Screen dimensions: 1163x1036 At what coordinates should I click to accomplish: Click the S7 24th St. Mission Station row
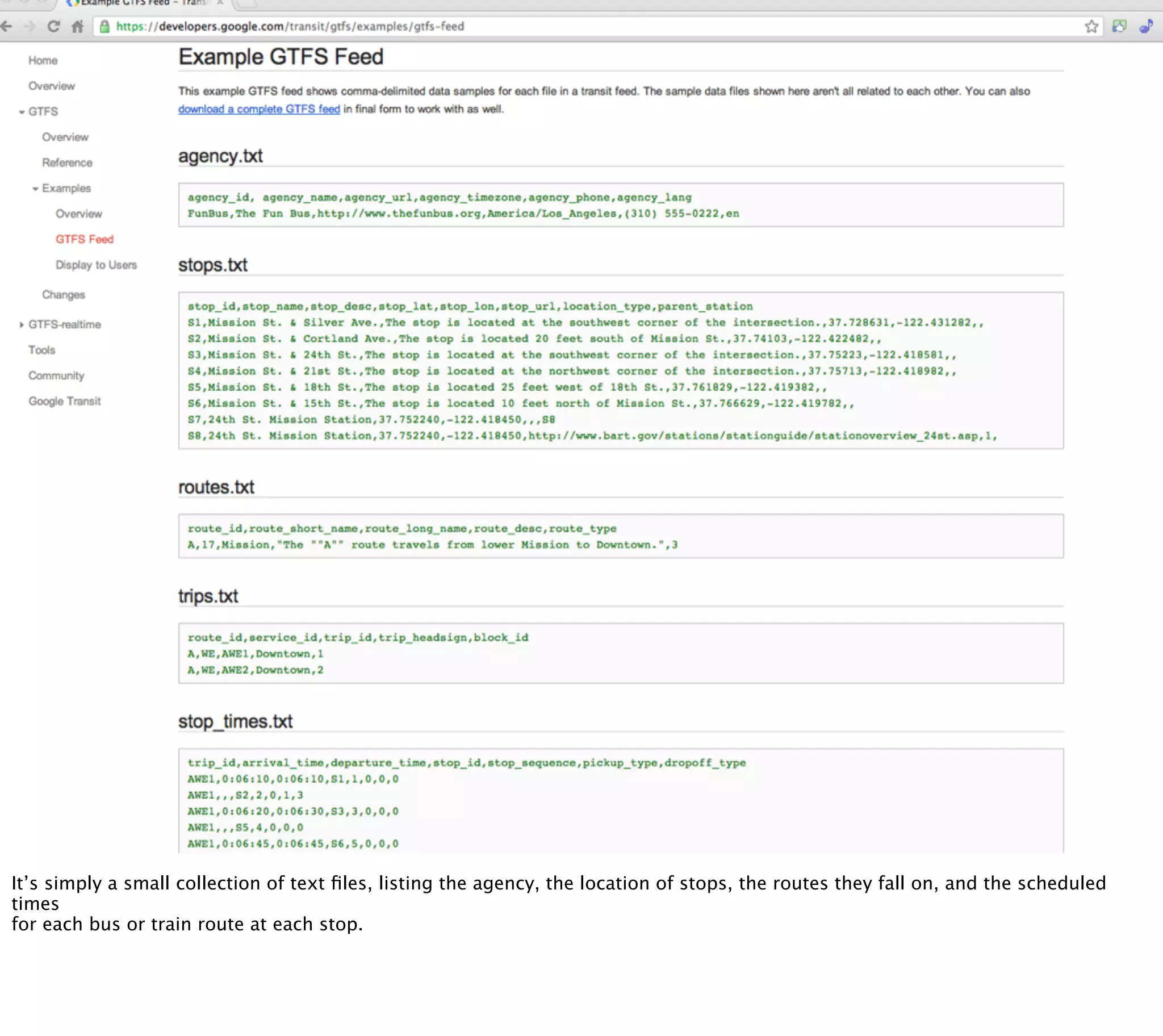pyautogui.click(x=371, y=420)
